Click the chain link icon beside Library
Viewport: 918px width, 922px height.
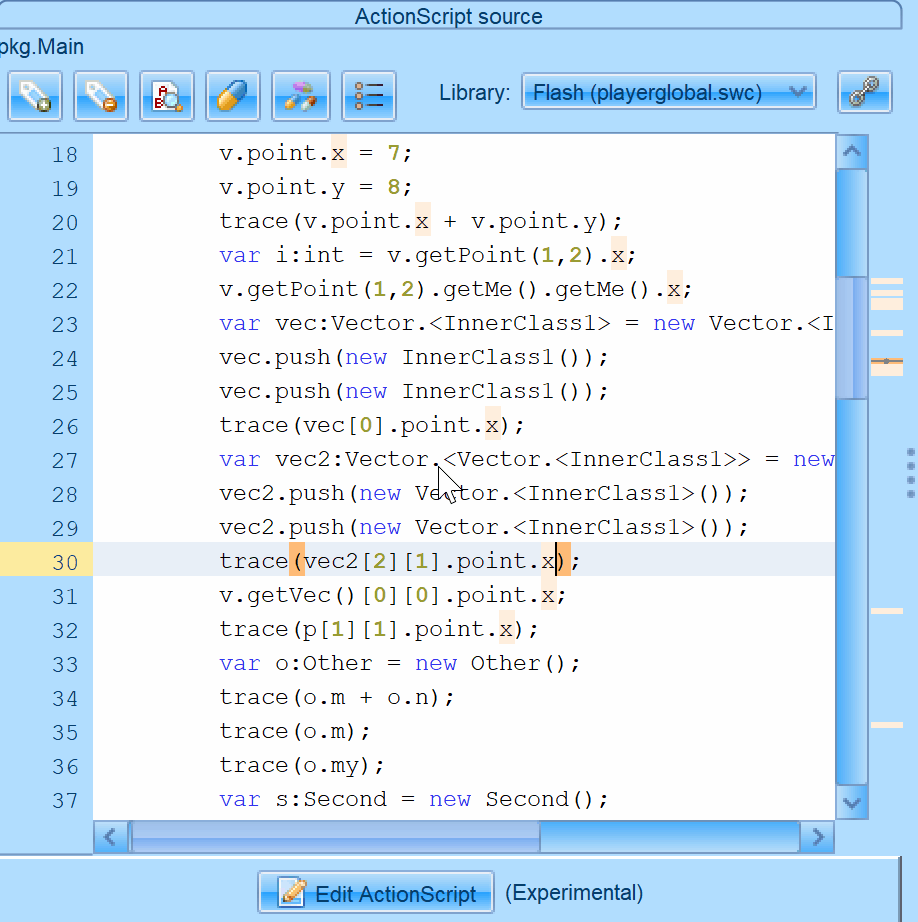(x=864, y=92)
